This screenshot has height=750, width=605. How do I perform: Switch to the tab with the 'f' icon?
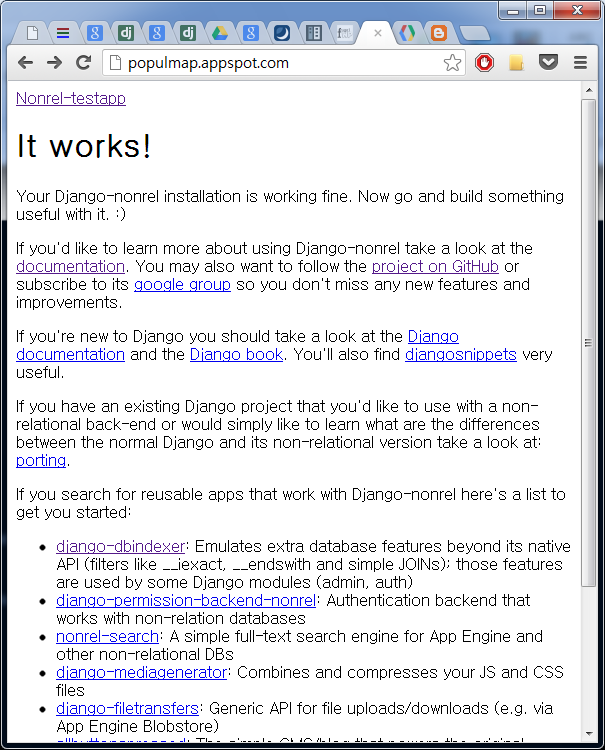(344, 33)
